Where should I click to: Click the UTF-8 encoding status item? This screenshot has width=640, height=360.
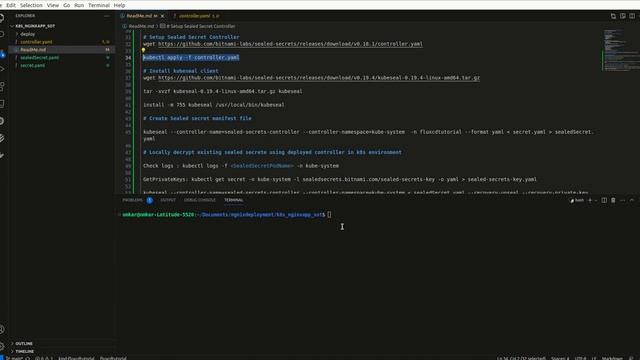(x=580, y=358)
